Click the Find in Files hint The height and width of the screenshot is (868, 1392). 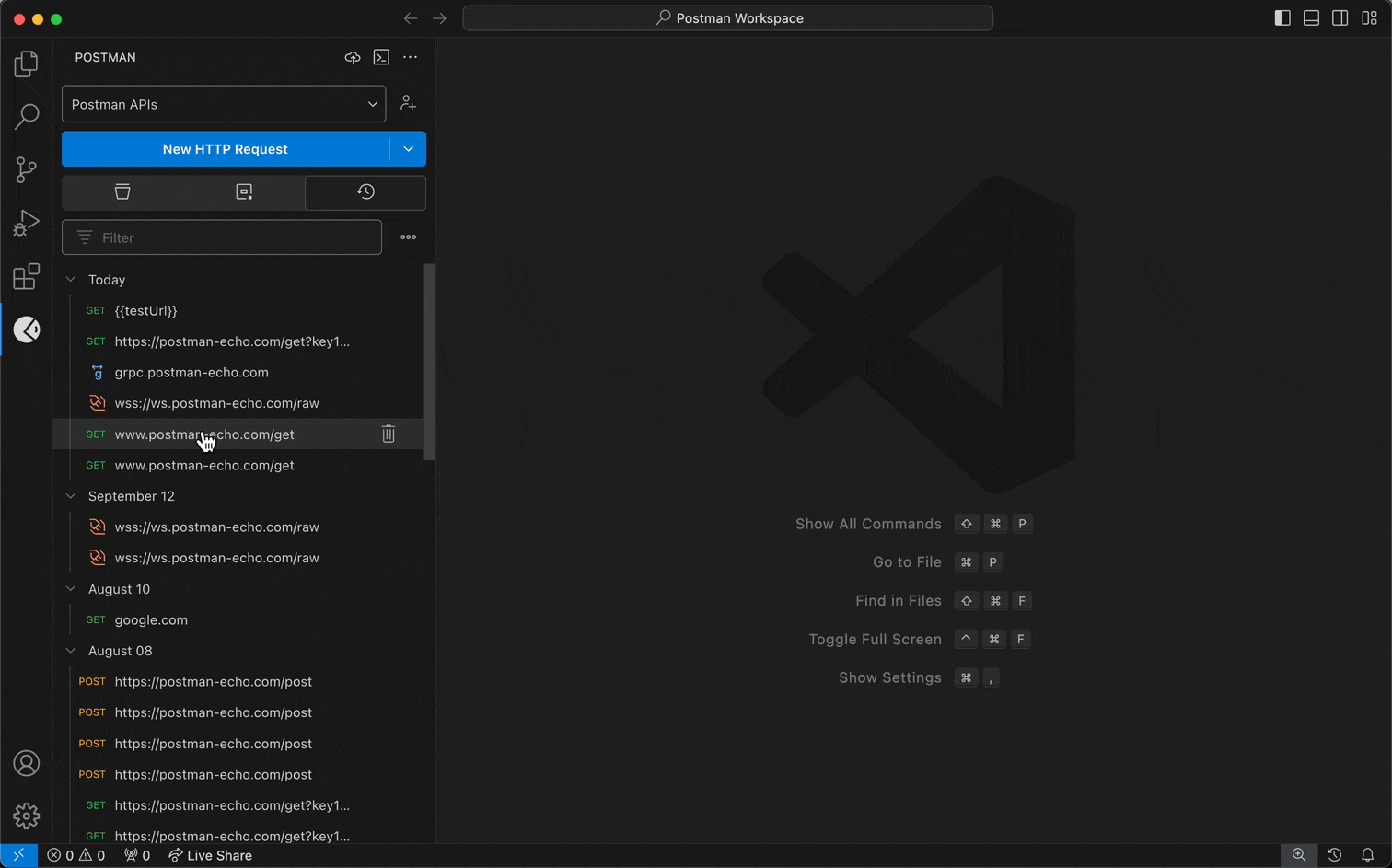[x=899, y=601]
